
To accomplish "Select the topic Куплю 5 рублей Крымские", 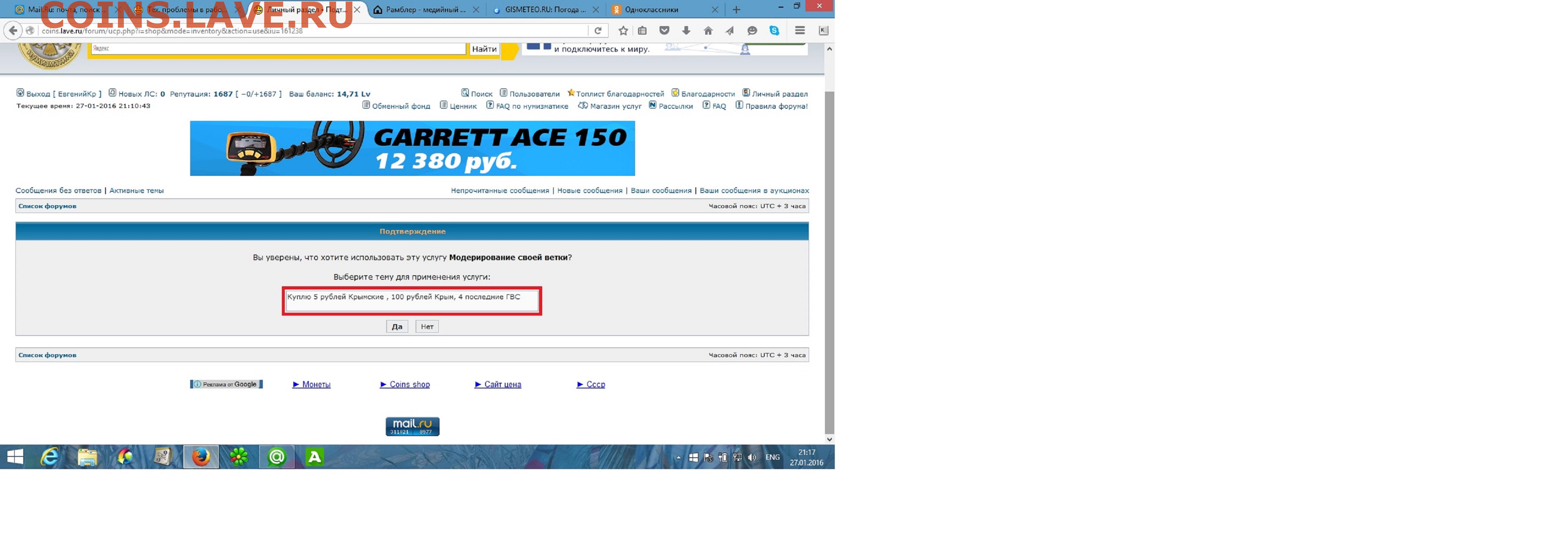I will pos(404,297).
